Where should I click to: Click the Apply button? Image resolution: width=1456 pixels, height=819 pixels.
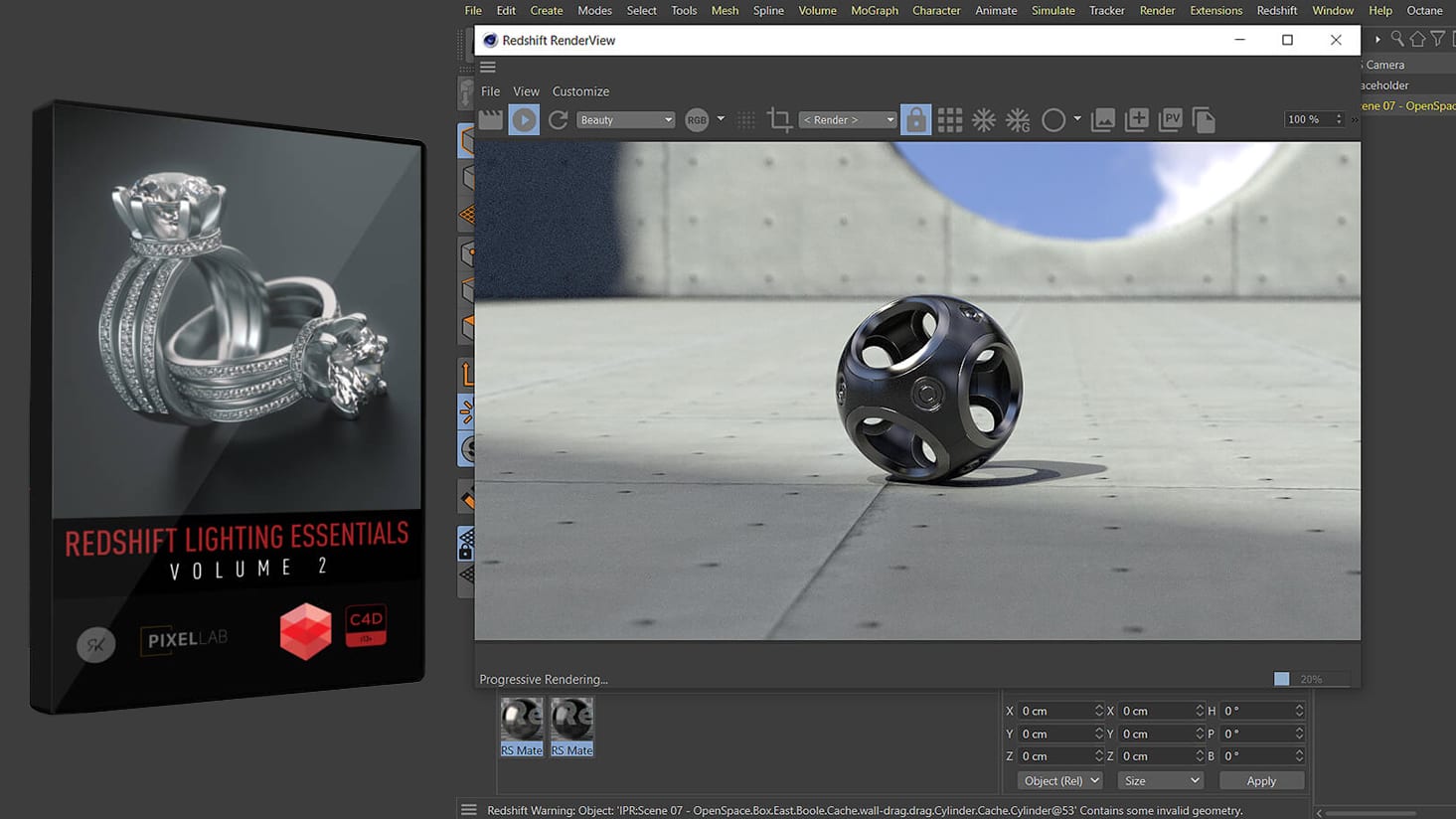click(x=1261, y=781)
